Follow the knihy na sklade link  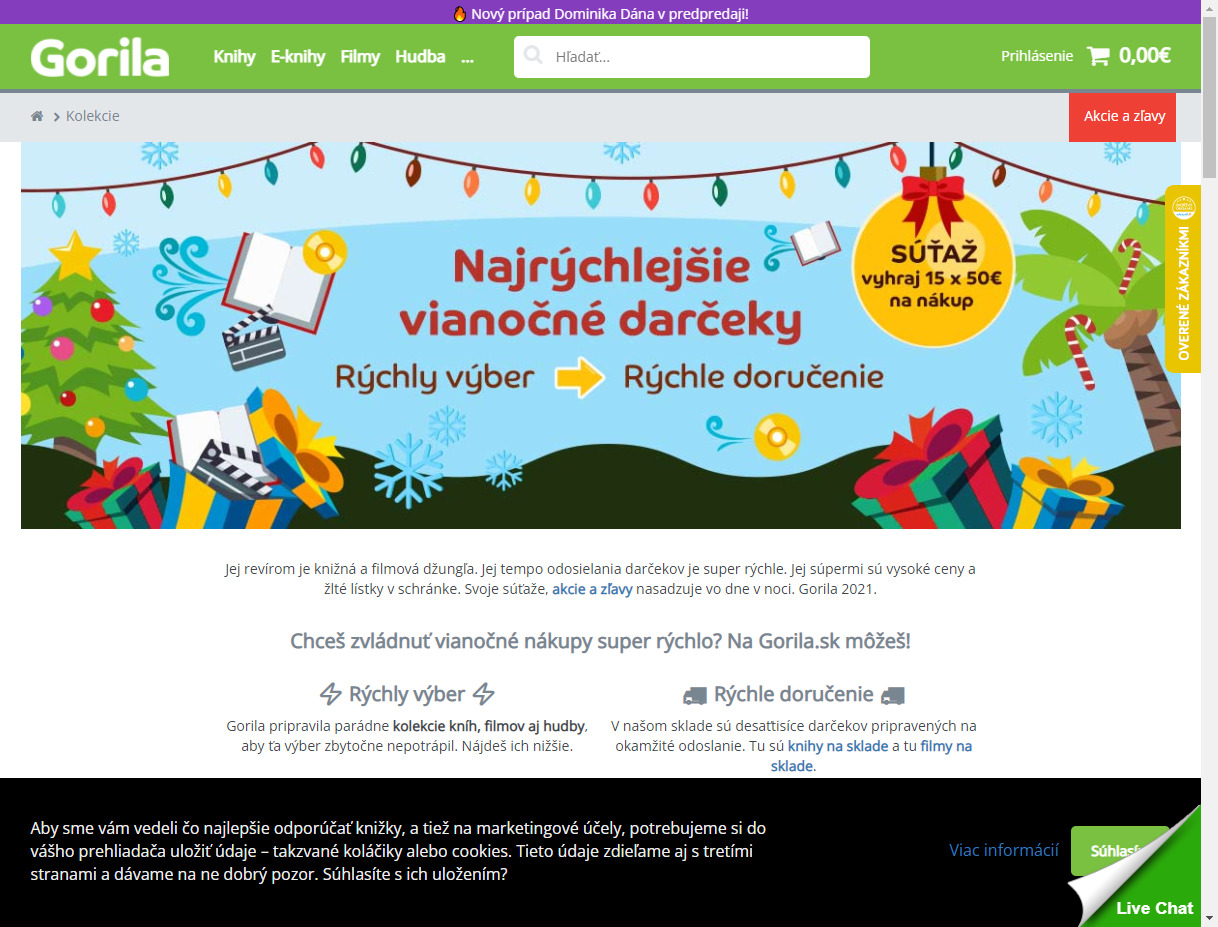tap(838, 746)
